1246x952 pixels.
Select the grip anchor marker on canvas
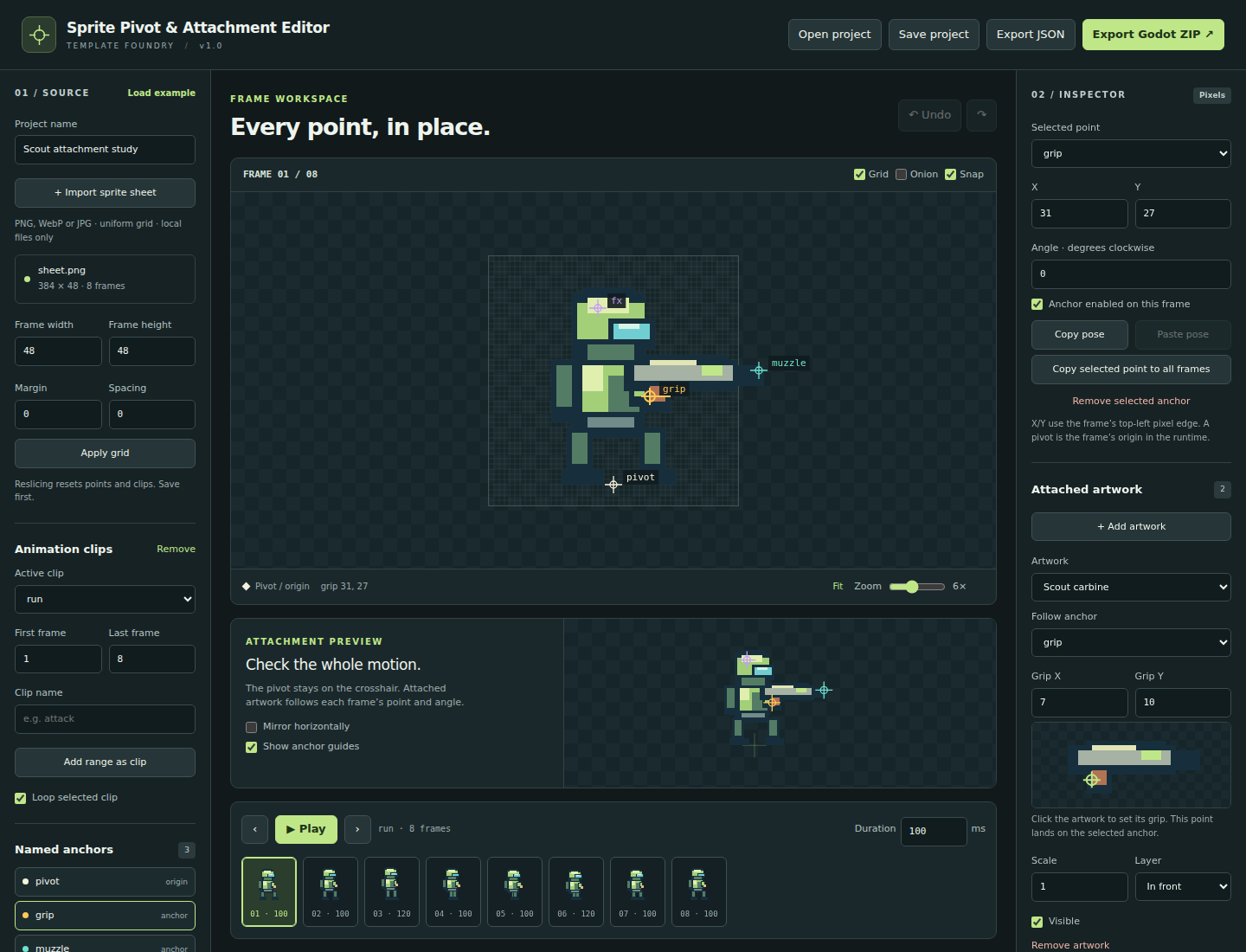pos(650,396)
